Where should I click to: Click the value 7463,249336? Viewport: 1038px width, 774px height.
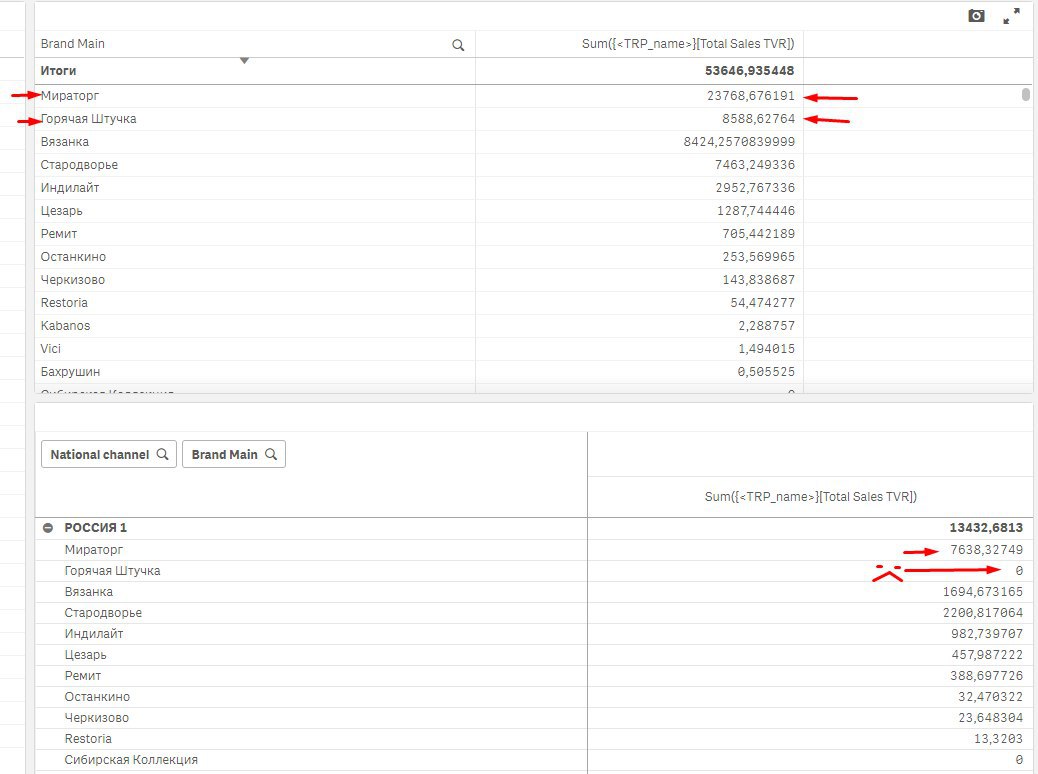[x=755, y=165]
